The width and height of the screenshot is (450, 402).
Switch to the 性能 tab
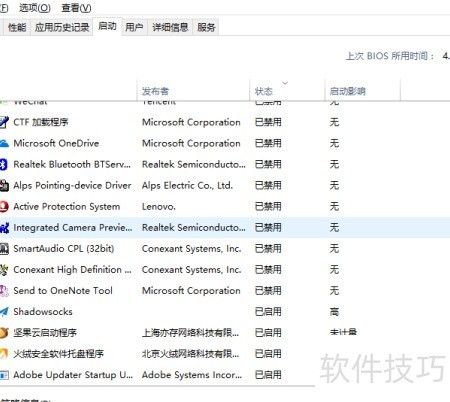point(17,27)
